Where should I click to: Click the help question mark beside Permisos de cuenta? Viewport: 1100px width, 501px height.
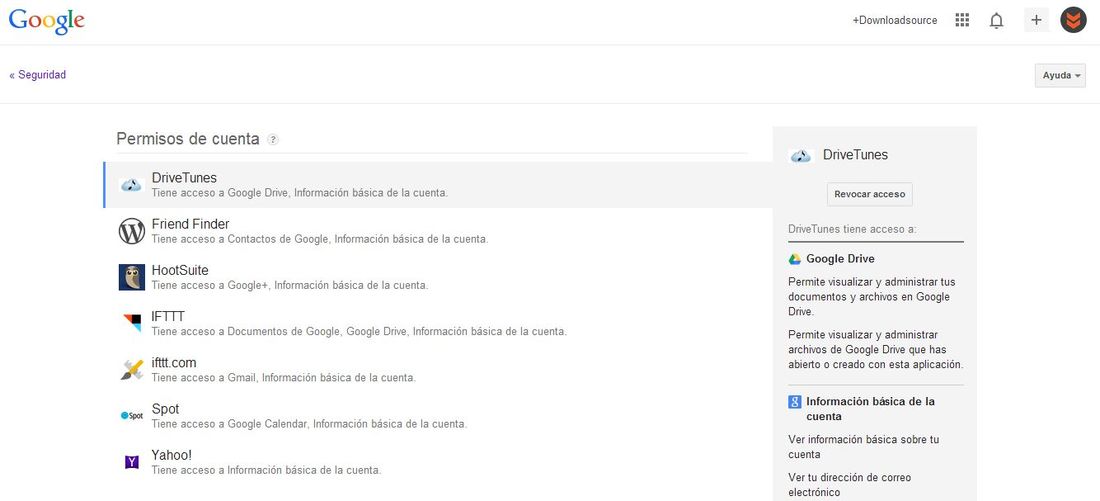point(273,140)
